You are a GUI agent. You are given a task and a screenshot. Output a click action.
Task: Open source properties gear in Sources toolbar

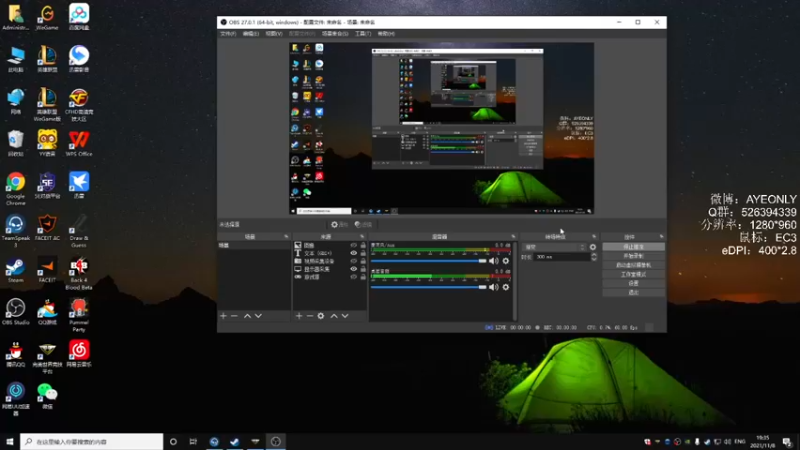pyautogui.click(x=321, y=316)
